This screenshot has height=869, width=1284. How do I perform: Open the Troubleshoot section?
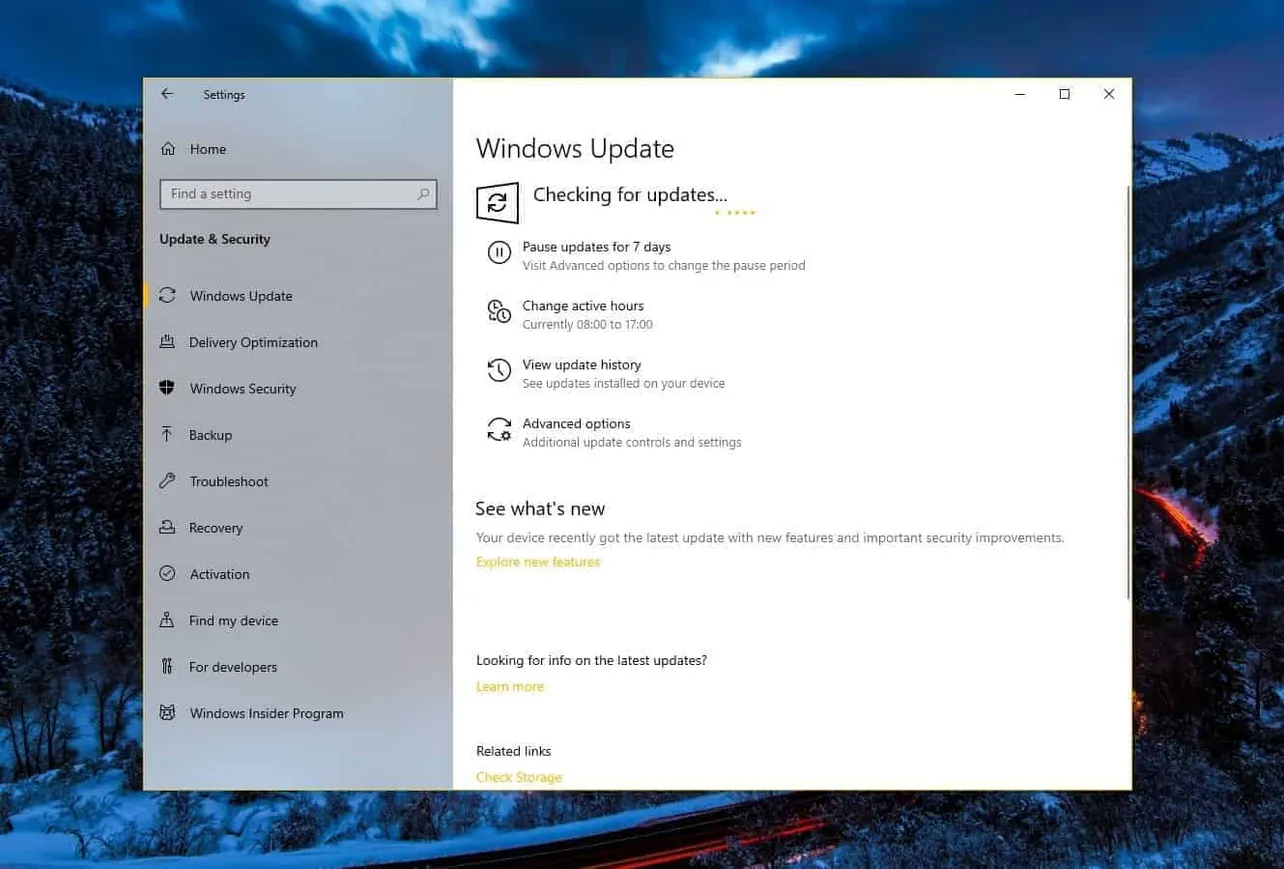point(228,481)
